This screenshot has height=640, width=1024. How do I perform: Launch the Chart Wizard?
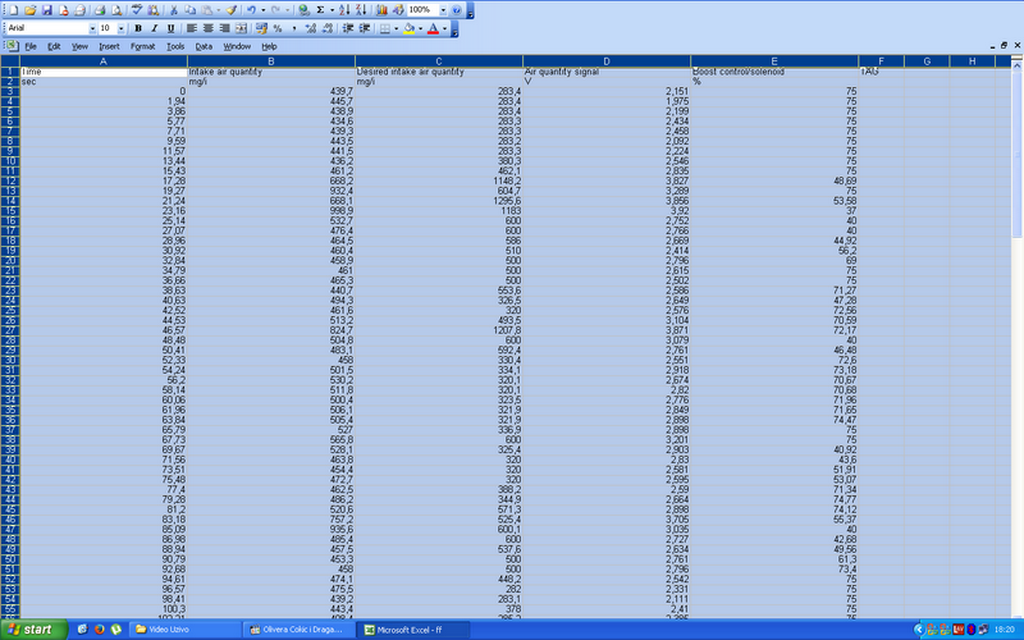click(381, 10)
